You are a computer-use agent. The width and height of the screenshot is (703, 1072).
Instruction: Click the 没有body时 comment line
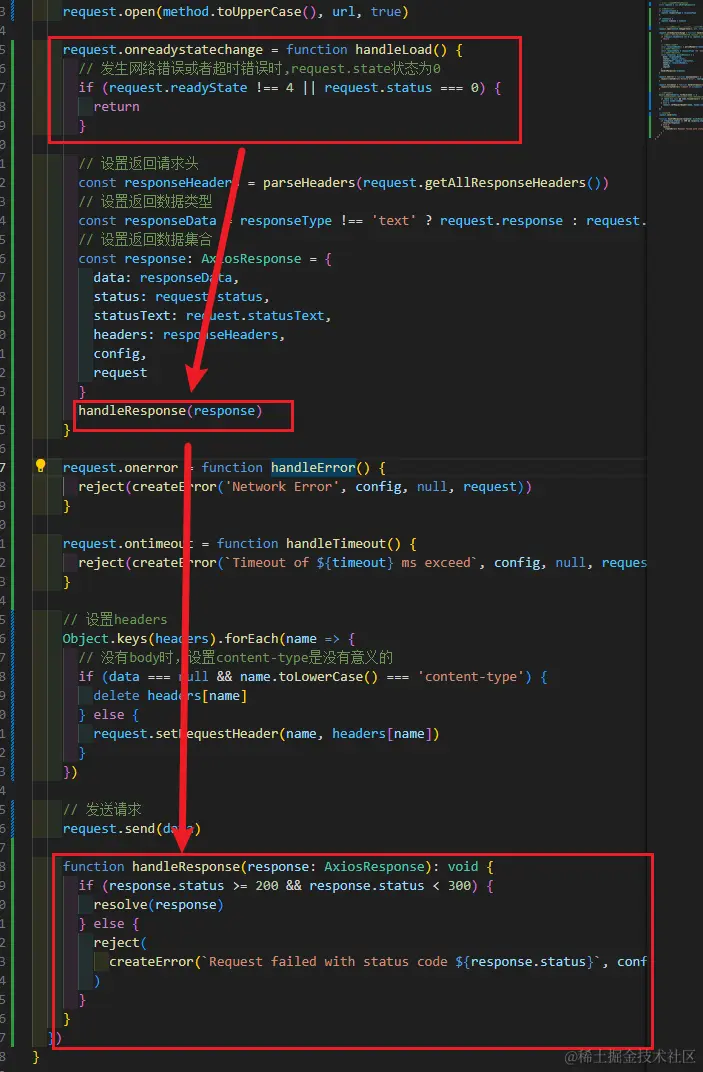click(236, 658)
